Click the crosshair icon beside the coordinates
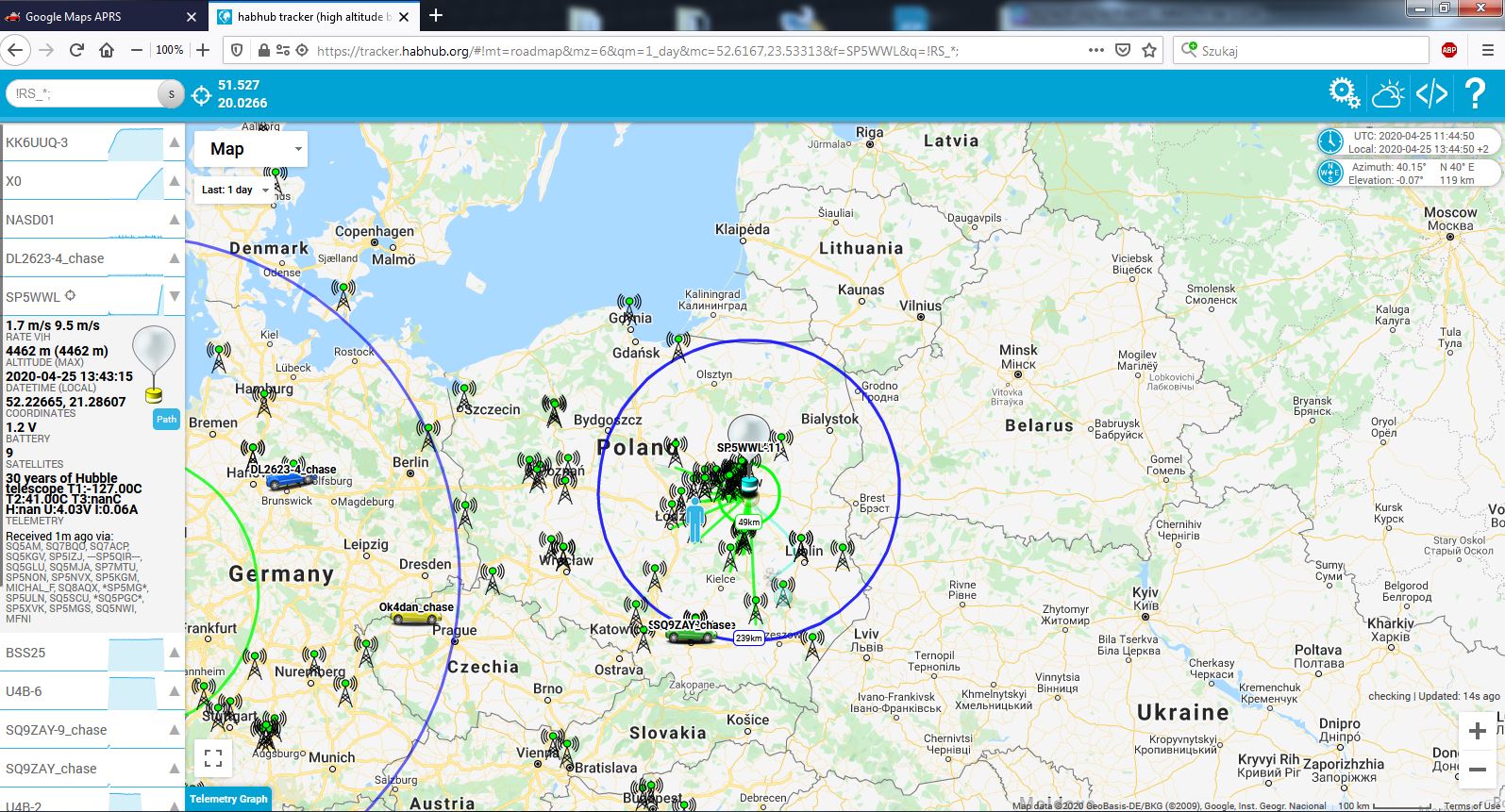 coord(201,94)
